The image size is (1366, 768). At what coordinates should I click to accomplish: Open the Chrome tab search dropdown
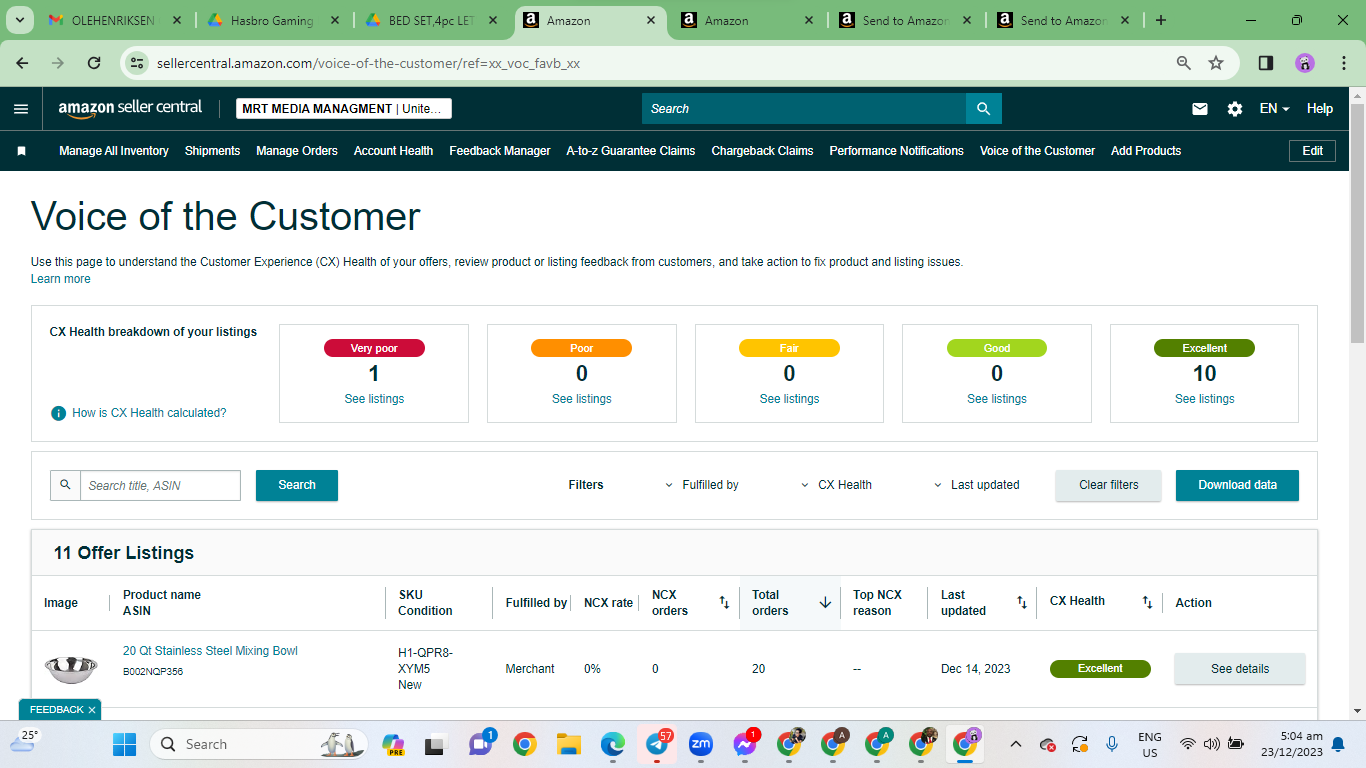tap(22, 20)
